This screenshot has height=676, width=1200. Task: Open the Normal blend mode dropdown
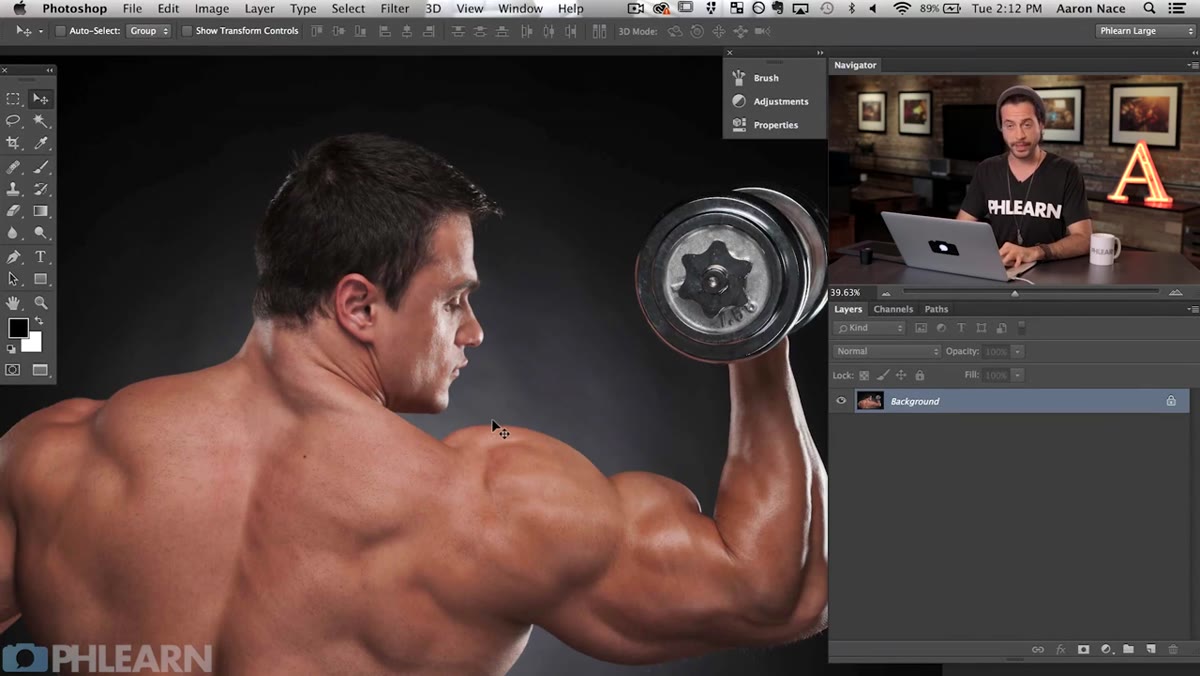click(887, 351)
